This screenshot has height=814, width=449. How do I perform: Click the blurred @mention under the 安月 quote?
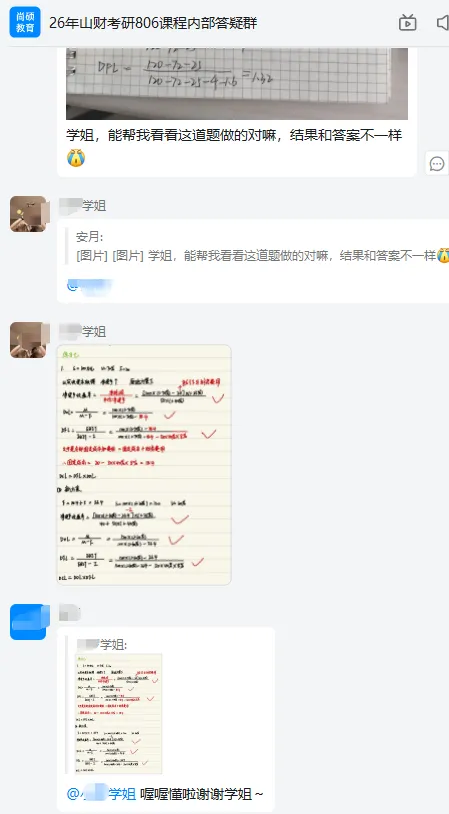pos(90,286)
